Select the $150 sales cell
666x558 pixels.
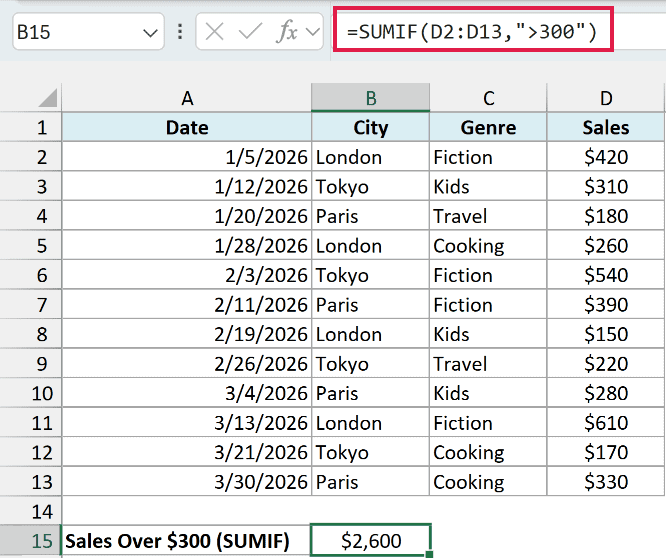click(606, 334)
